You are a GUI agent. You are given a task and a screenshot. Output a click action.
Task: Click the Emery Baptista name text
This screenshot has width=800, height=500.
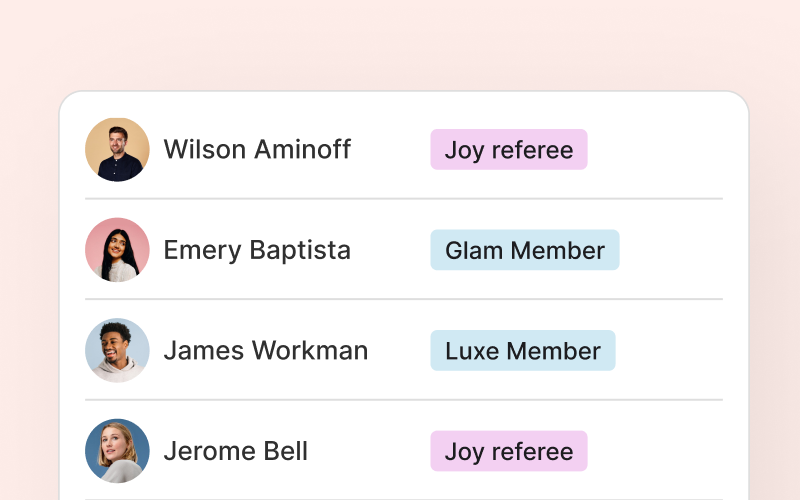[x=257, y=250]
